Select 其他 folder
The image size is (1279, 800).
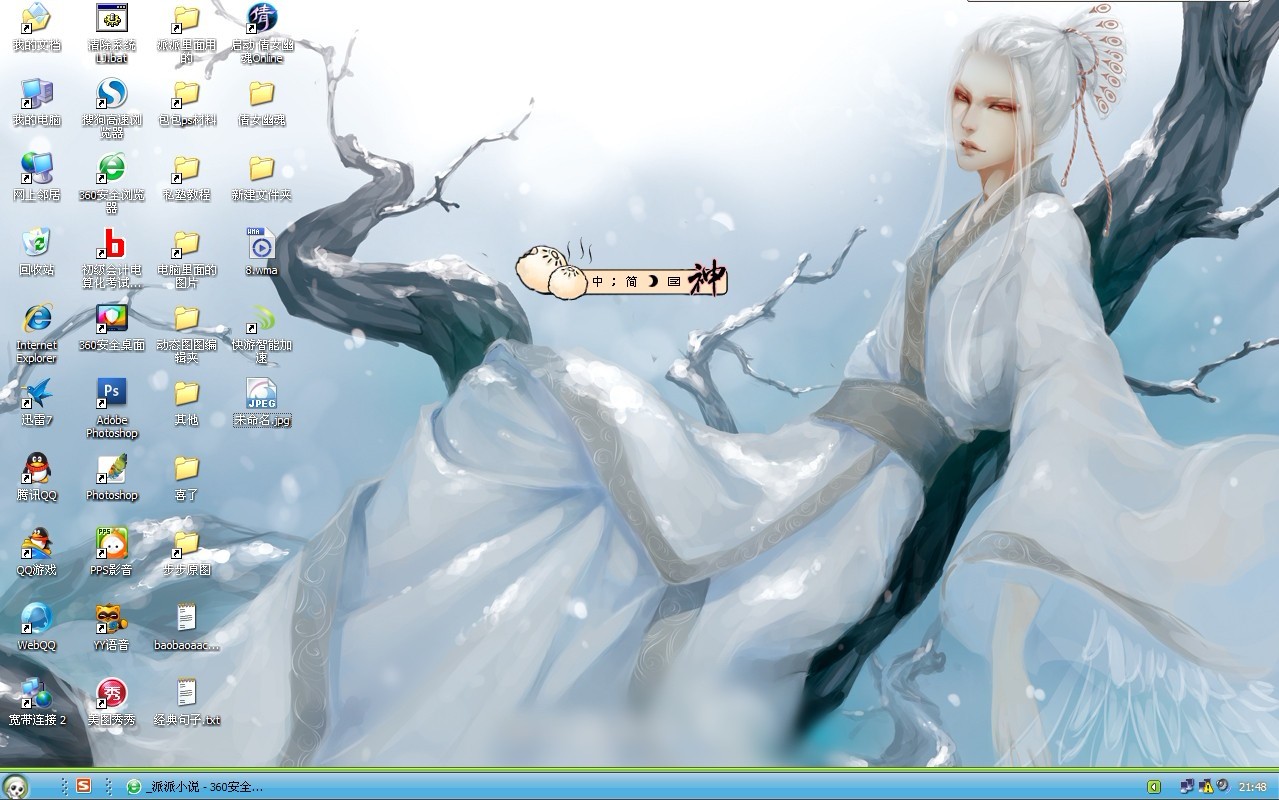click(187, 402)
